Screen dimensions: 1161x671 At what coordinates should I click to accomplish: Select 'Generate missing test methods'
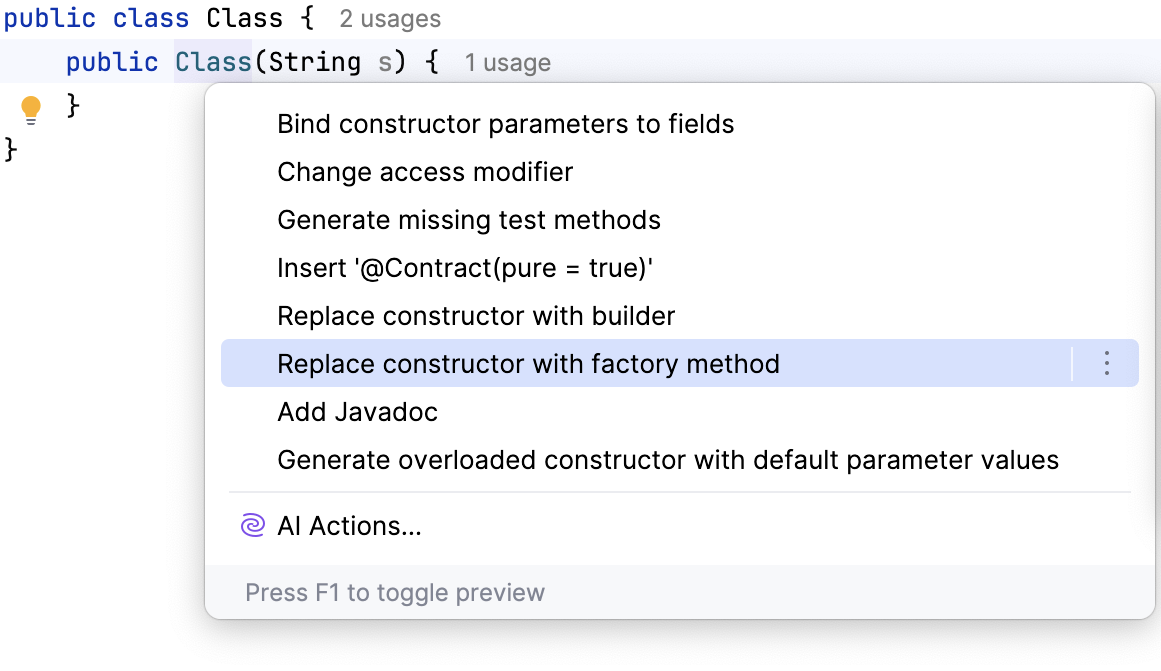coord(469,220)
